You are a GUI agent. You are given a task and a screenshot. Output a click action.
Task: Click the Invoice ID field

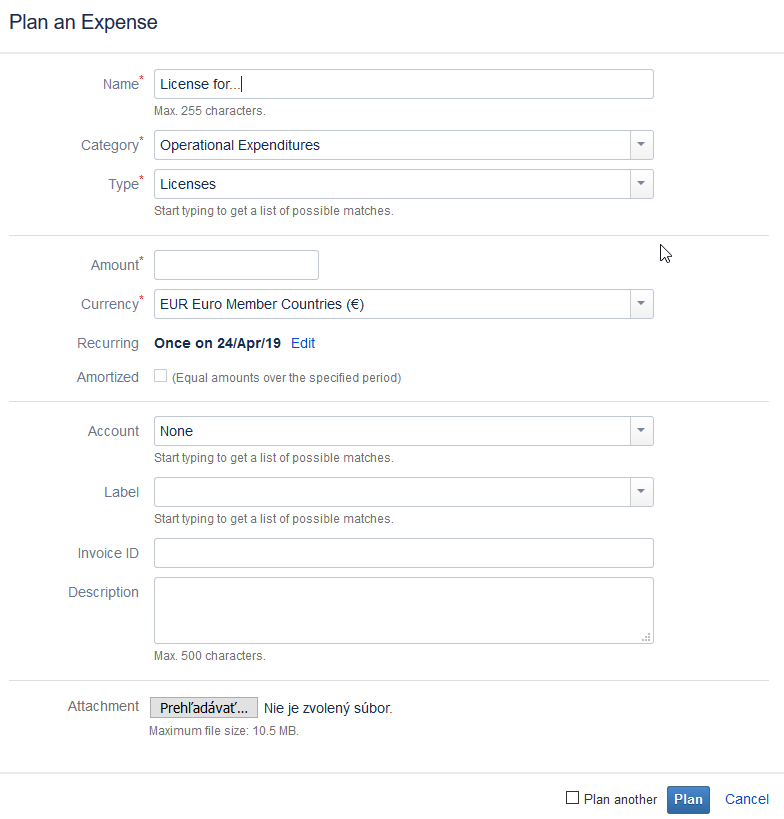click(x=403, y=553)
